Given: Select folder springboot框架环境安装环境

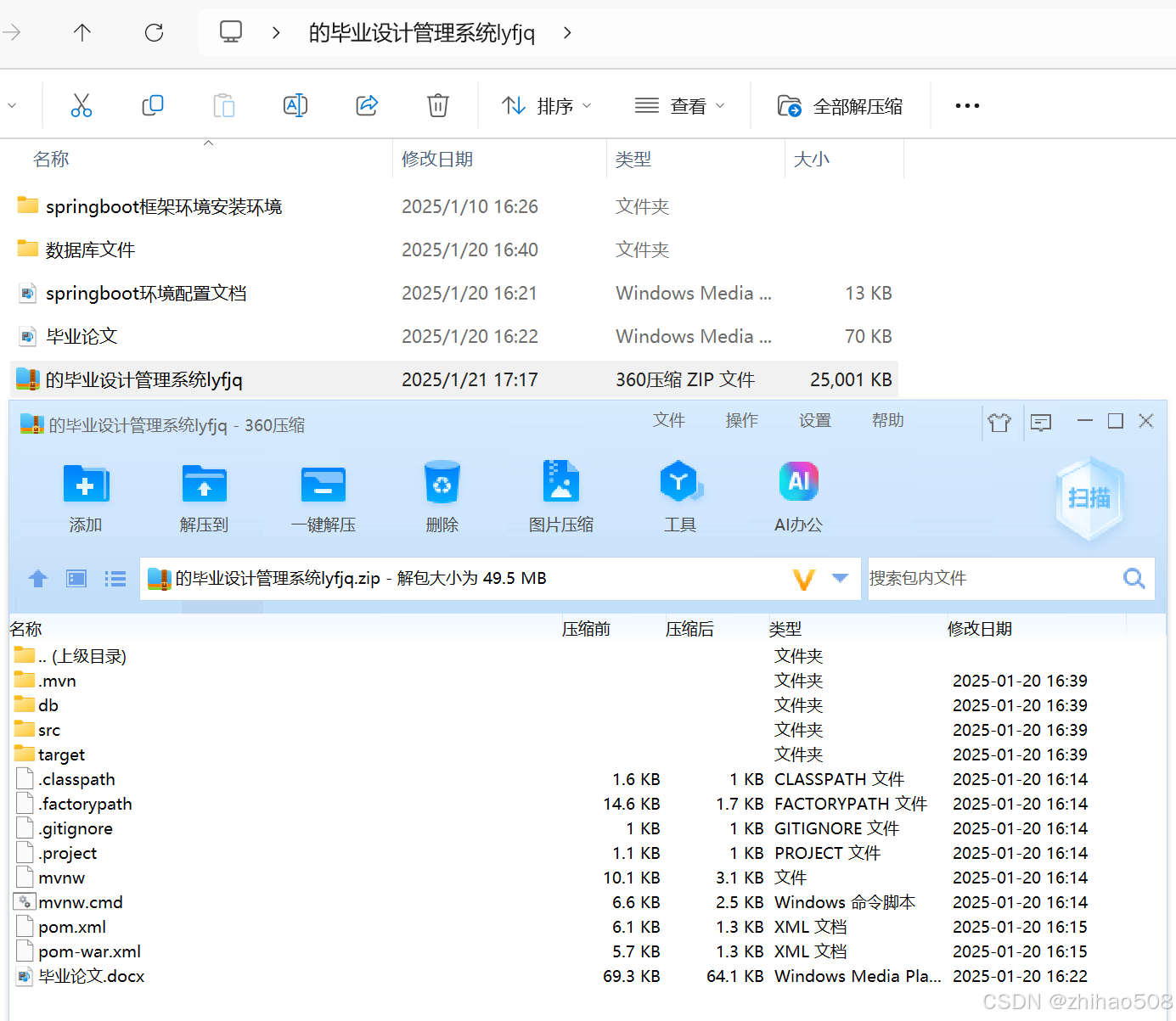Looking at the screenshot, I should click(164, 206).
